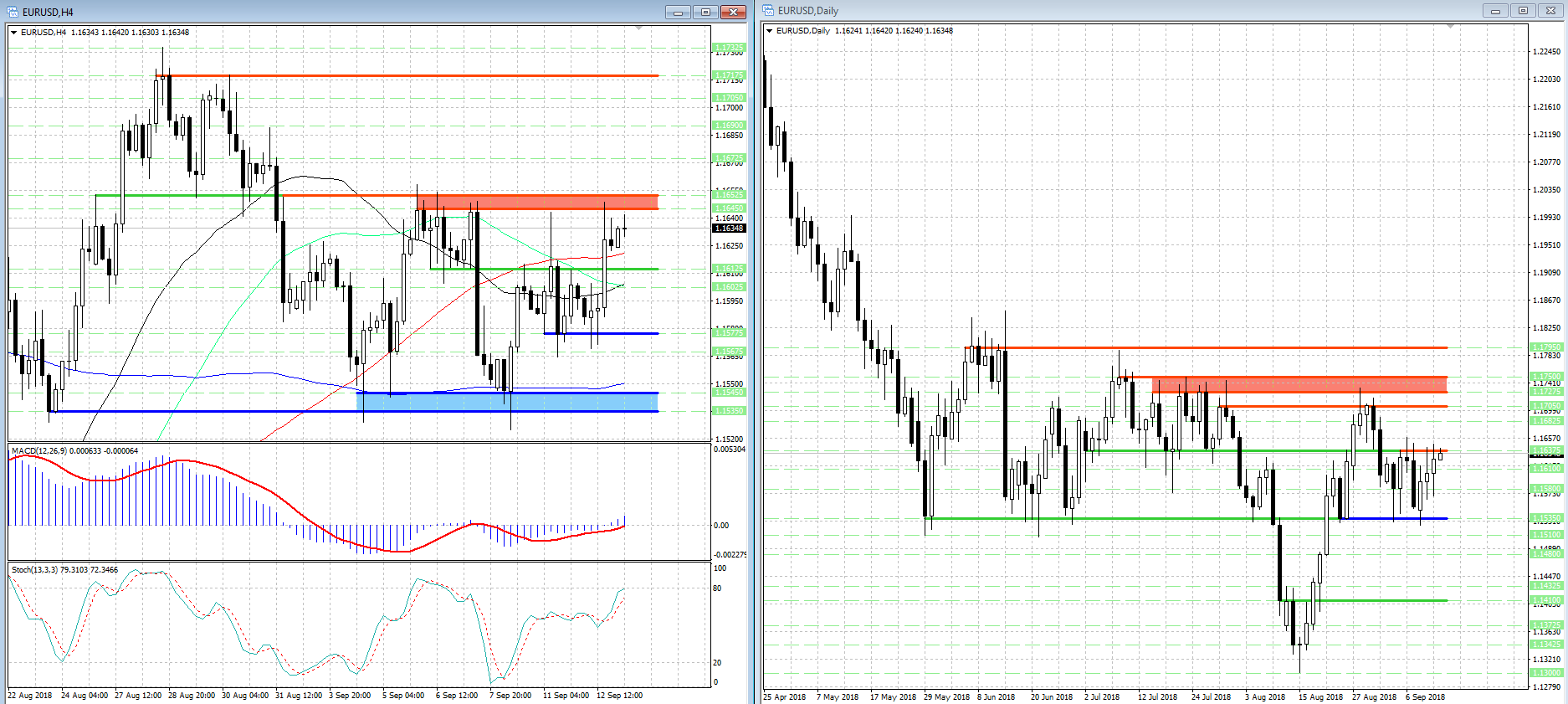
Task: Click the chart shift marker on Daily chart
Action: [1450, 27]
